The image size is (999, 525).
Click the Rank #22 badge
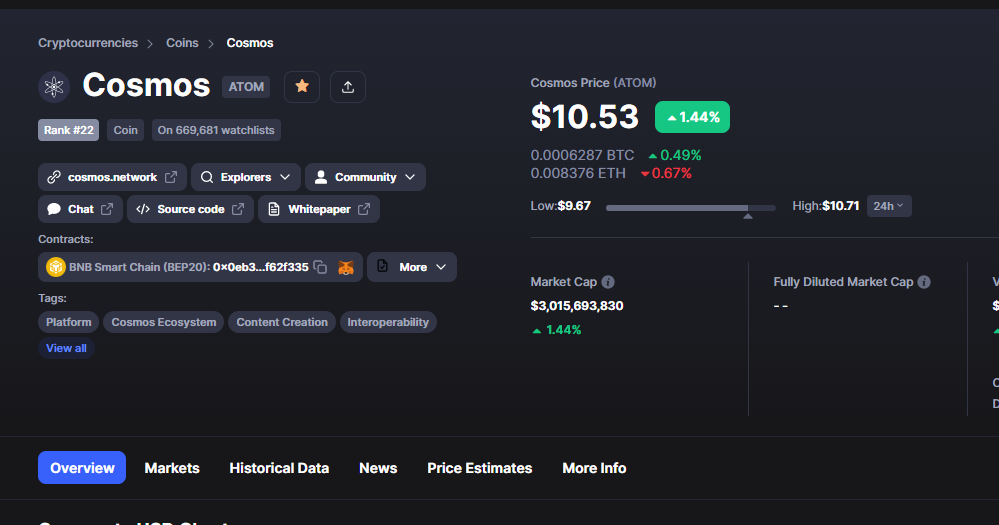[69, 130]
